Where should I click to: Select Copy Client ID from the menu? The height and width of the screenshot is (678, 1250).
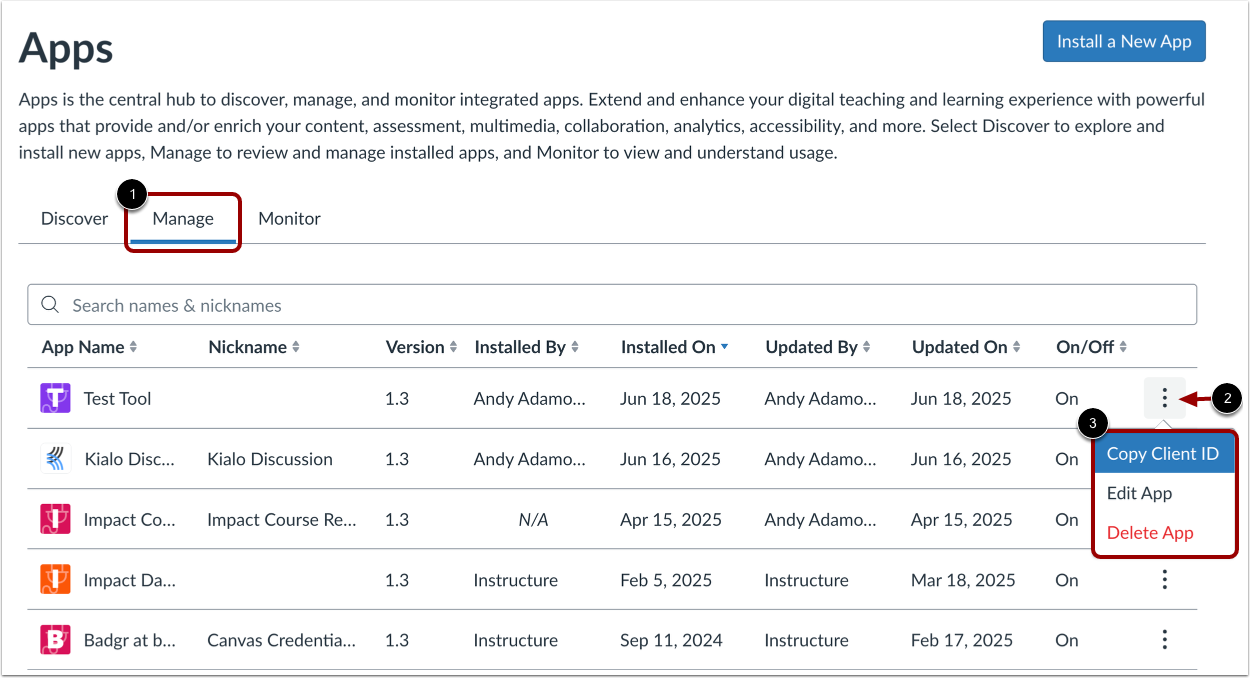(x=1163, y=453)
